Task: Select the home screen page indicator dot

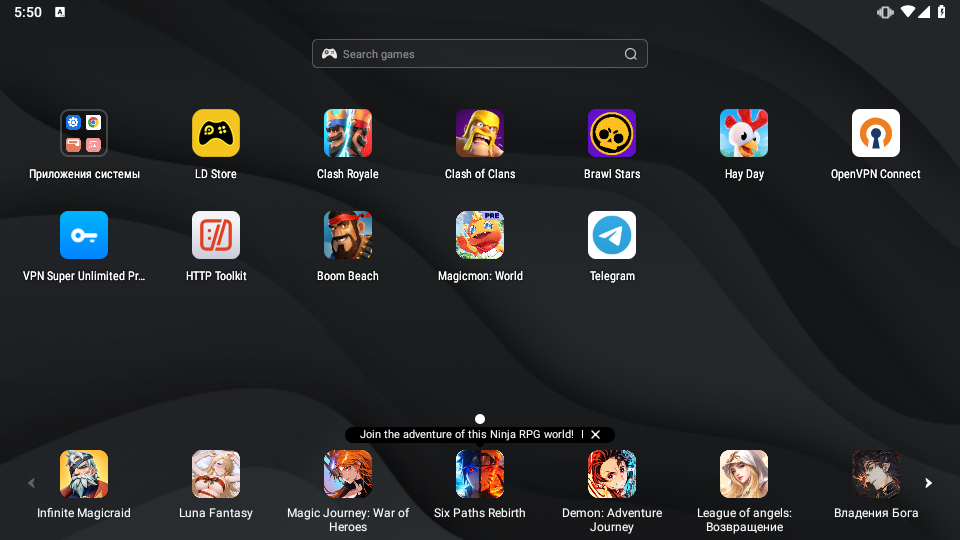Action: pos(480,419)
